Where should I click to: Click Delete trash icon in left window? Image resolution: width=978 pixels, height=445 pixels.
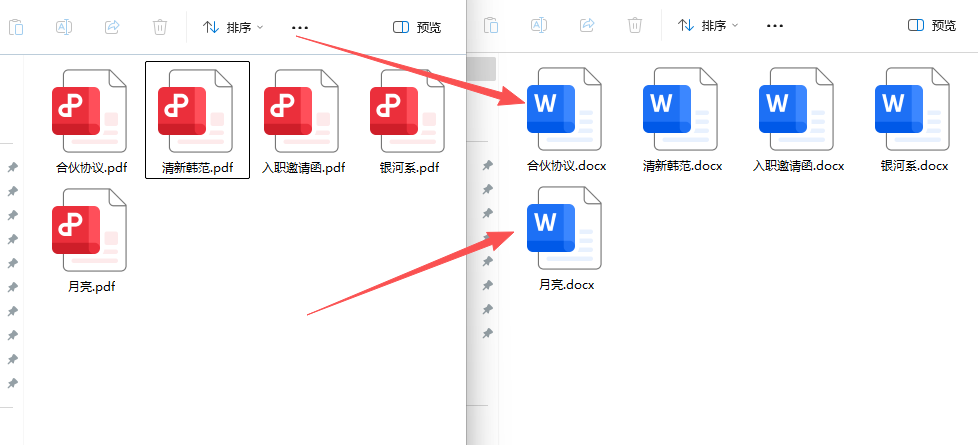(160, 27)
